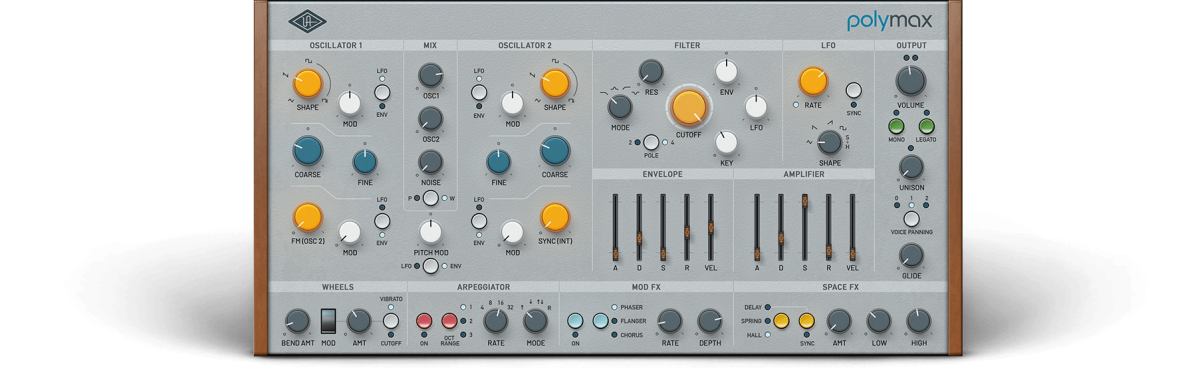Click the orange LFO RATE knob

tap(813, 82)
